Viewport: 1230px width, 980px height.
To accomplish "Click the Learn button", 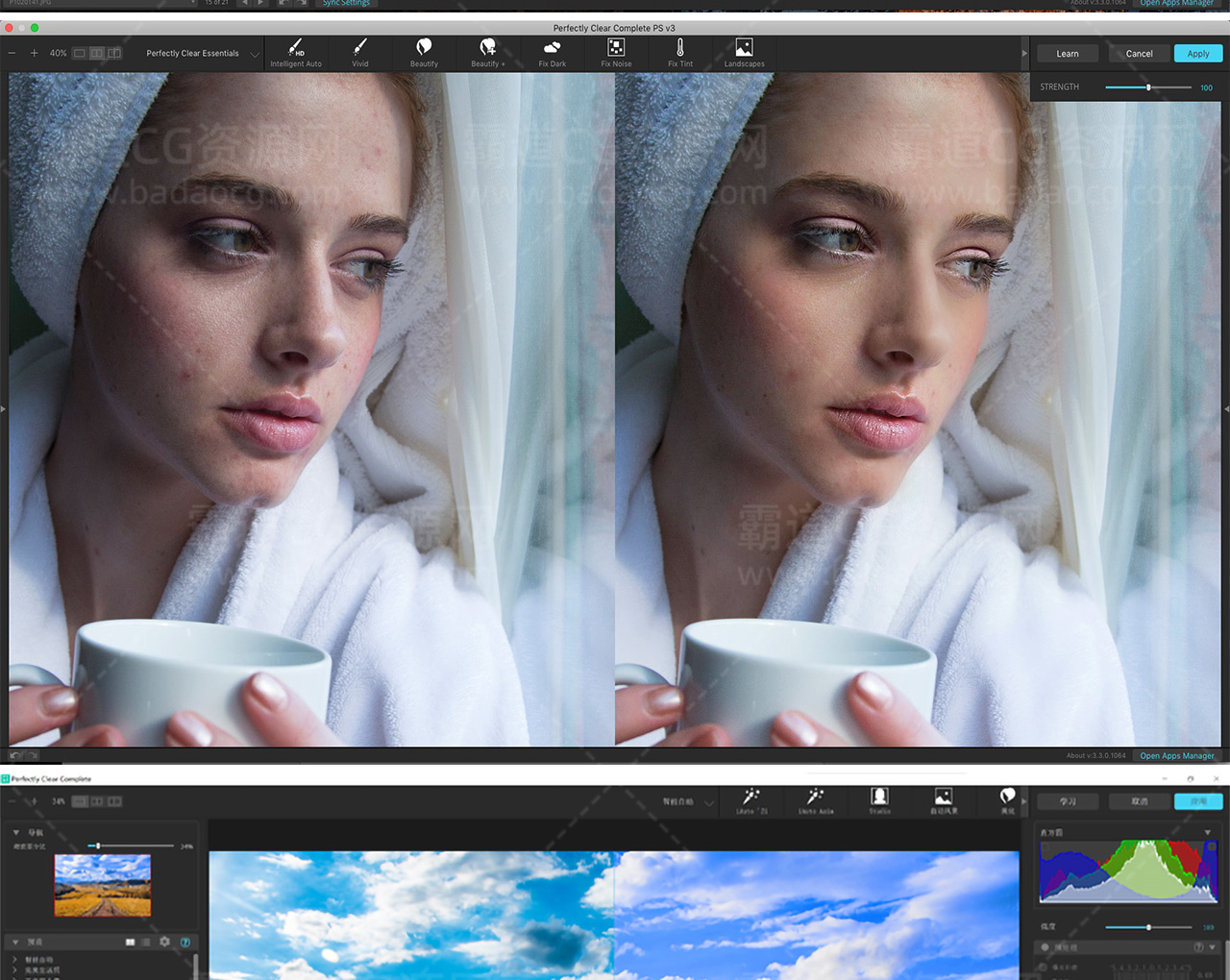I will point(1068,54).
